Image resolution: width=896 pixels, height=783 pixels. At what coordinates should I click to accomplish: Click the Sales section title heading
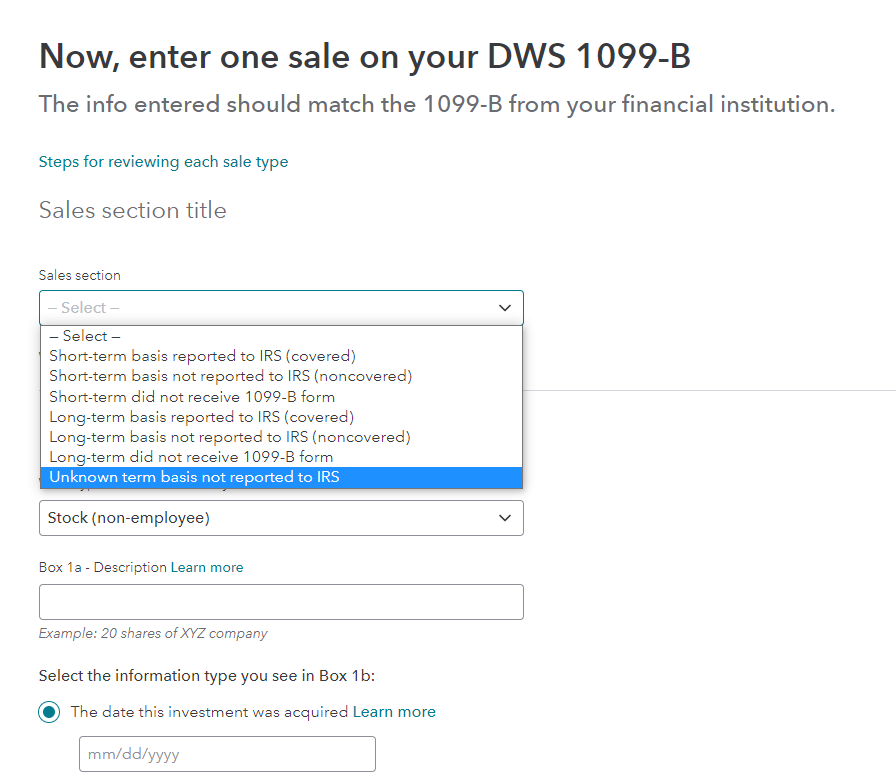[133, 210]
